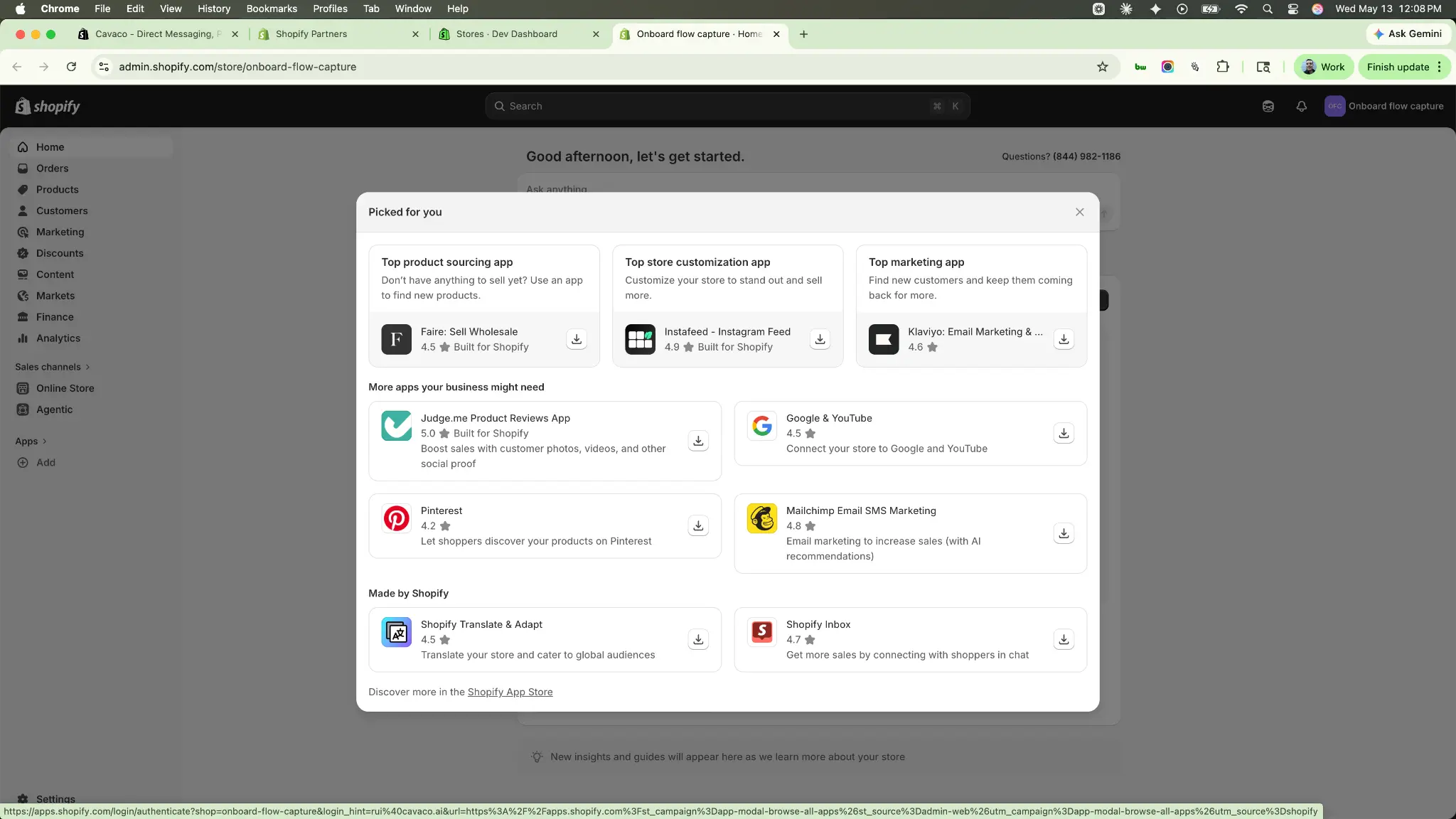Open the Discounts page
Viewport: 1456px width, 819px height.
click(92, 253)
